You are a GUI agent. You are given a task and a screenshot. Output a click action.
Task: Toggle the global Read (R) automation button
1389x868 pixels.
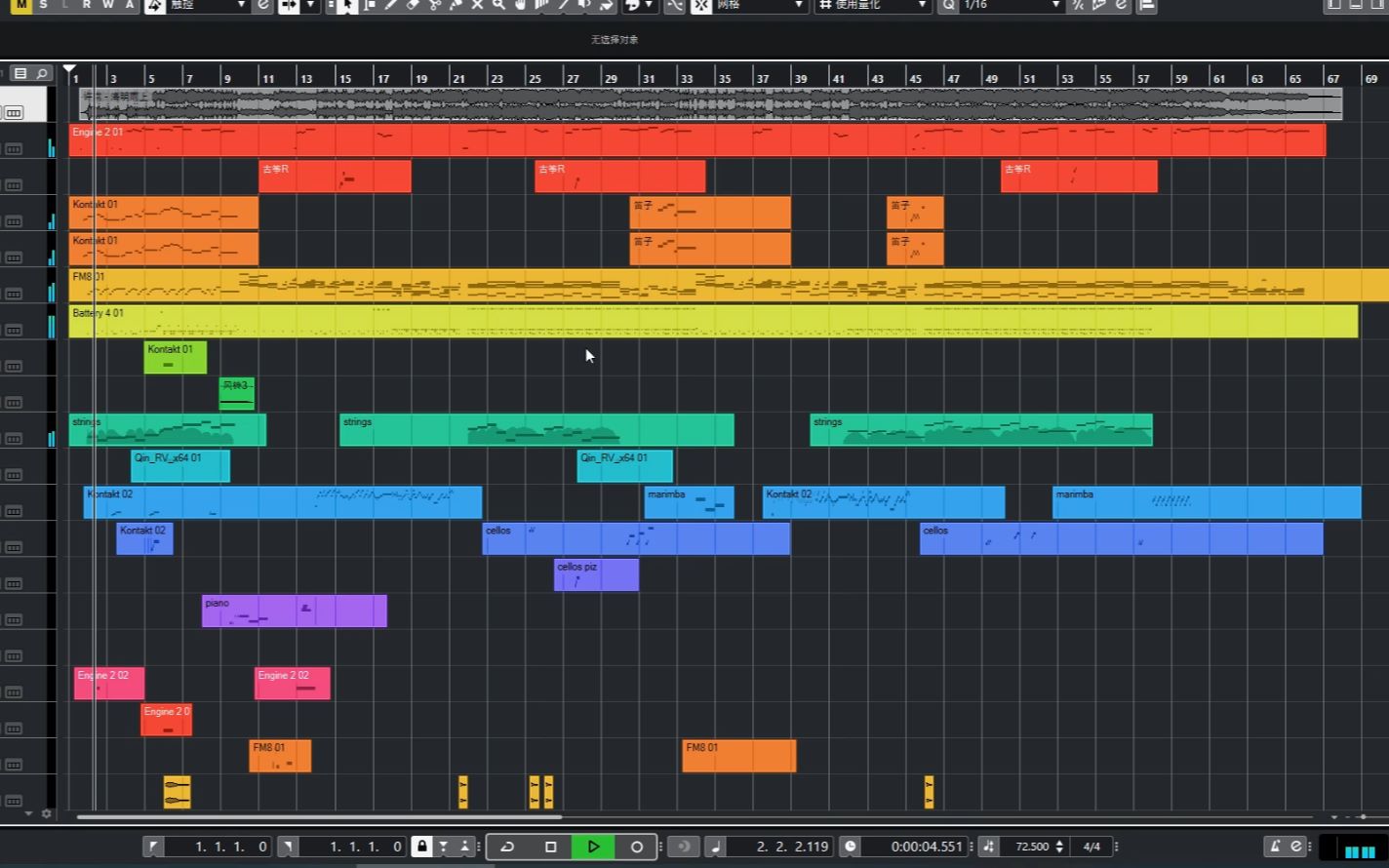pyautogui.click(x=87, y=5)
